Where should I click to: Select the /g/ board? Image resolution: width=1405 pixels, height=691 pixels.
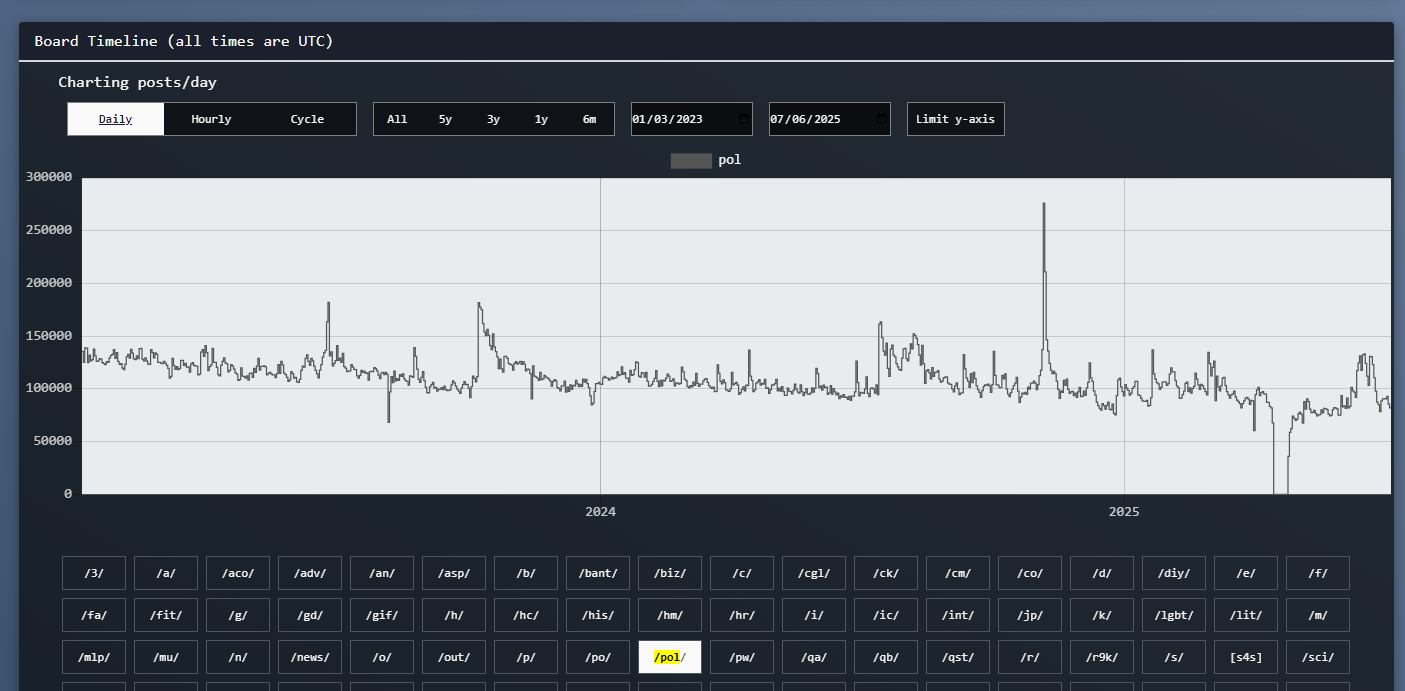tap(238, 615)
